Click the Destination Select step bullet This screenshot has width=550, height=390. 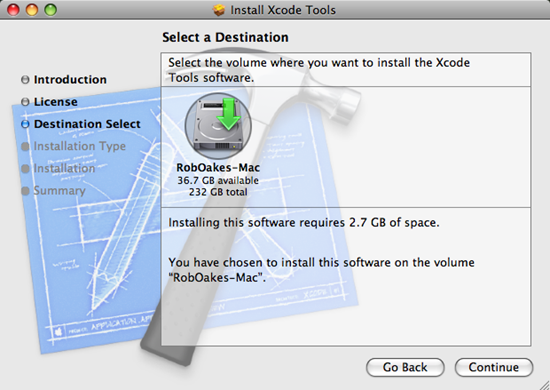tap(25, 124)
